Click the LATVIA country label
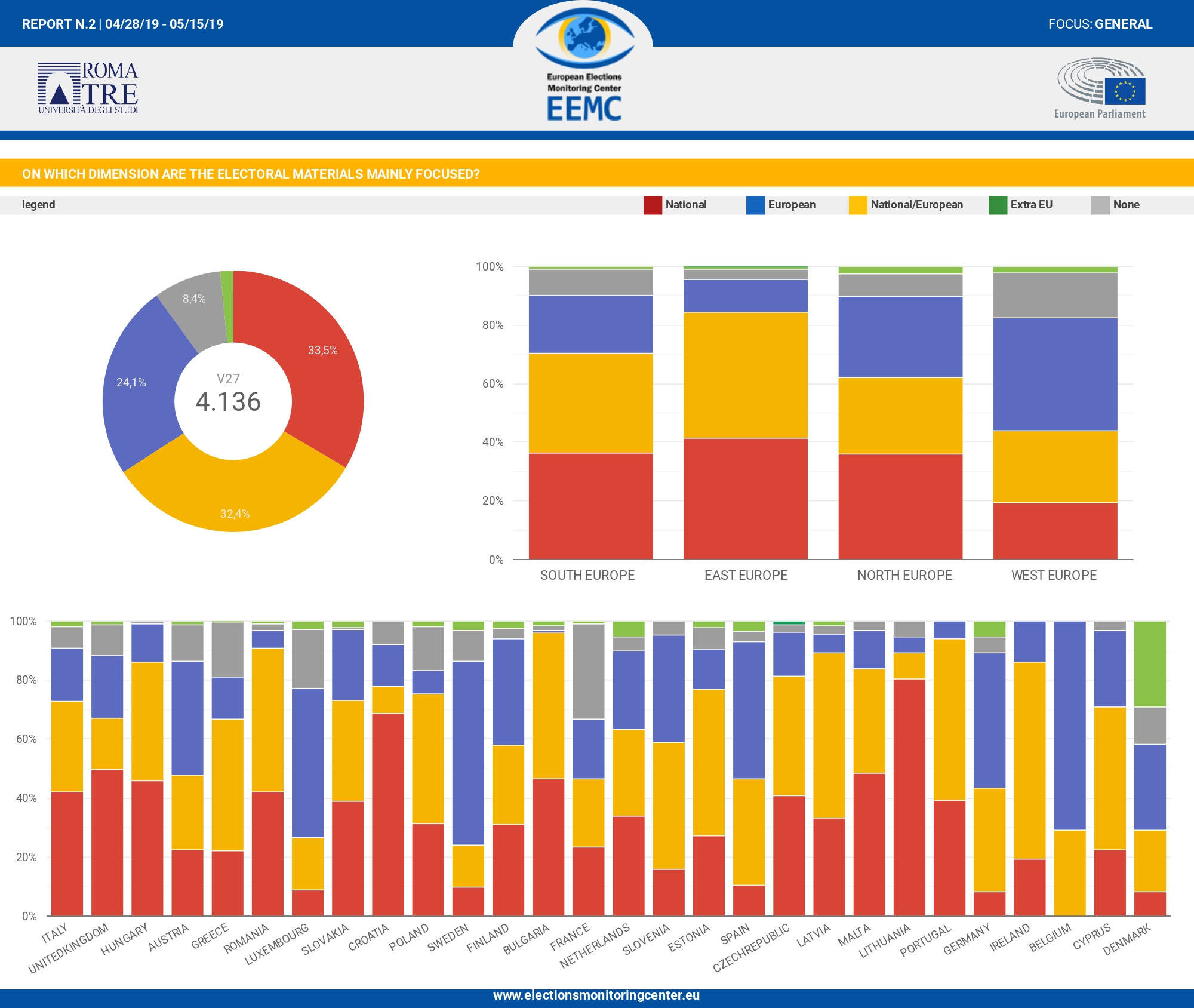 click(x=814, y=936)
